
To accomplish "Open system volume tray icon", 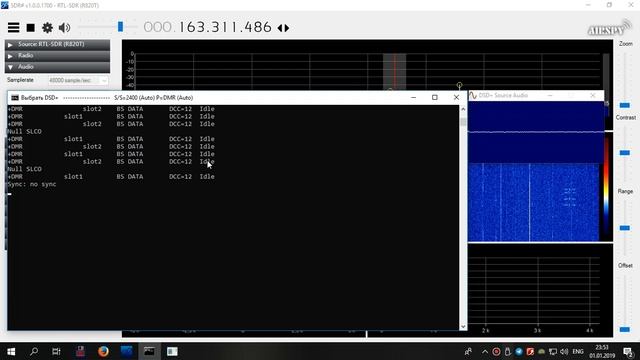I will pyautogui.click(x=564, y=351).
